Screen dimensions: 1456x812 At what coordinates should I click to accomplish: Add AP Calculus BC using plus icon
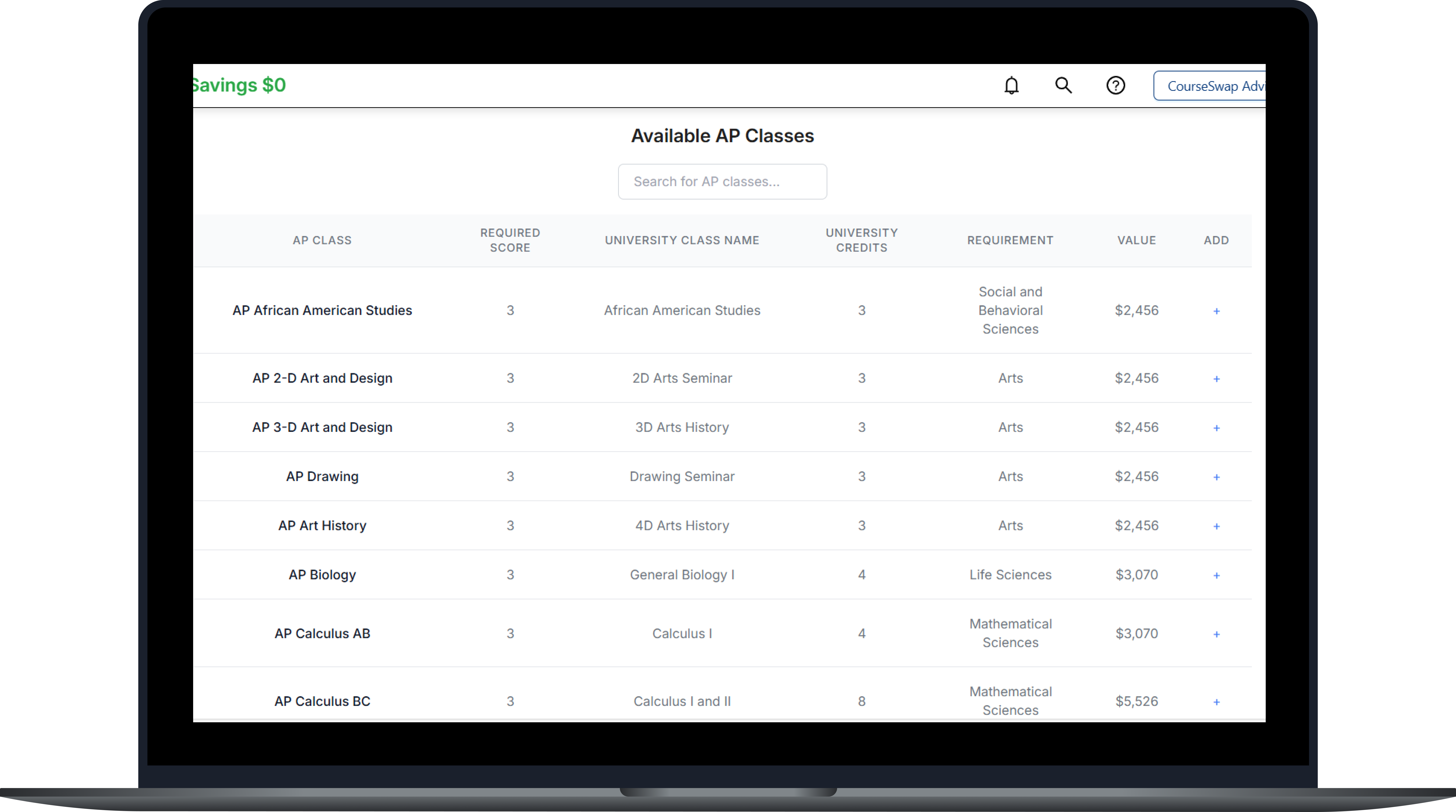tap(1216, 702)
